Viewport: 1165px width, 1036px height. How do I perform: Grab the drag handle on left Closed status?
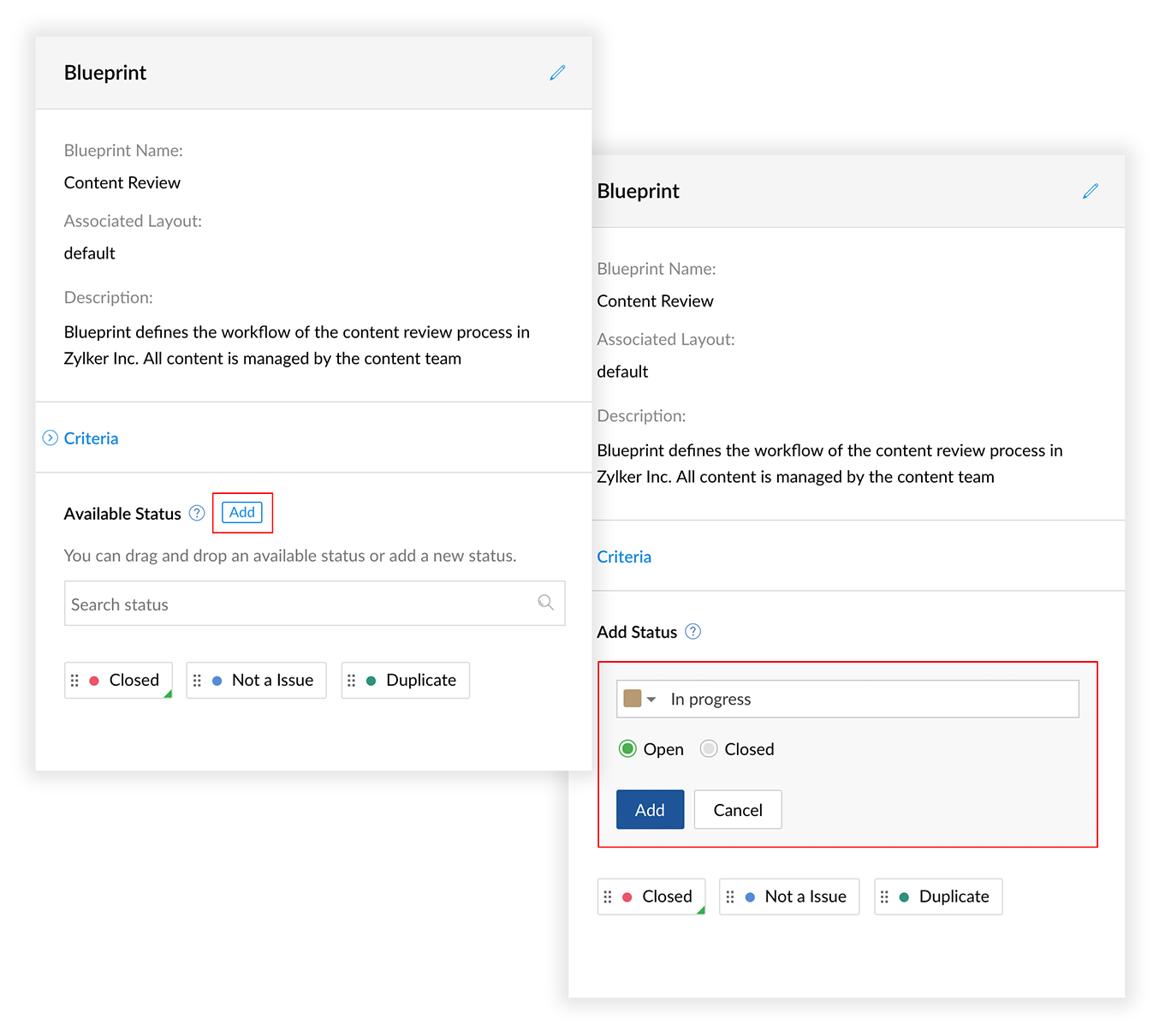pyautogui.click(x=74, y=681)
